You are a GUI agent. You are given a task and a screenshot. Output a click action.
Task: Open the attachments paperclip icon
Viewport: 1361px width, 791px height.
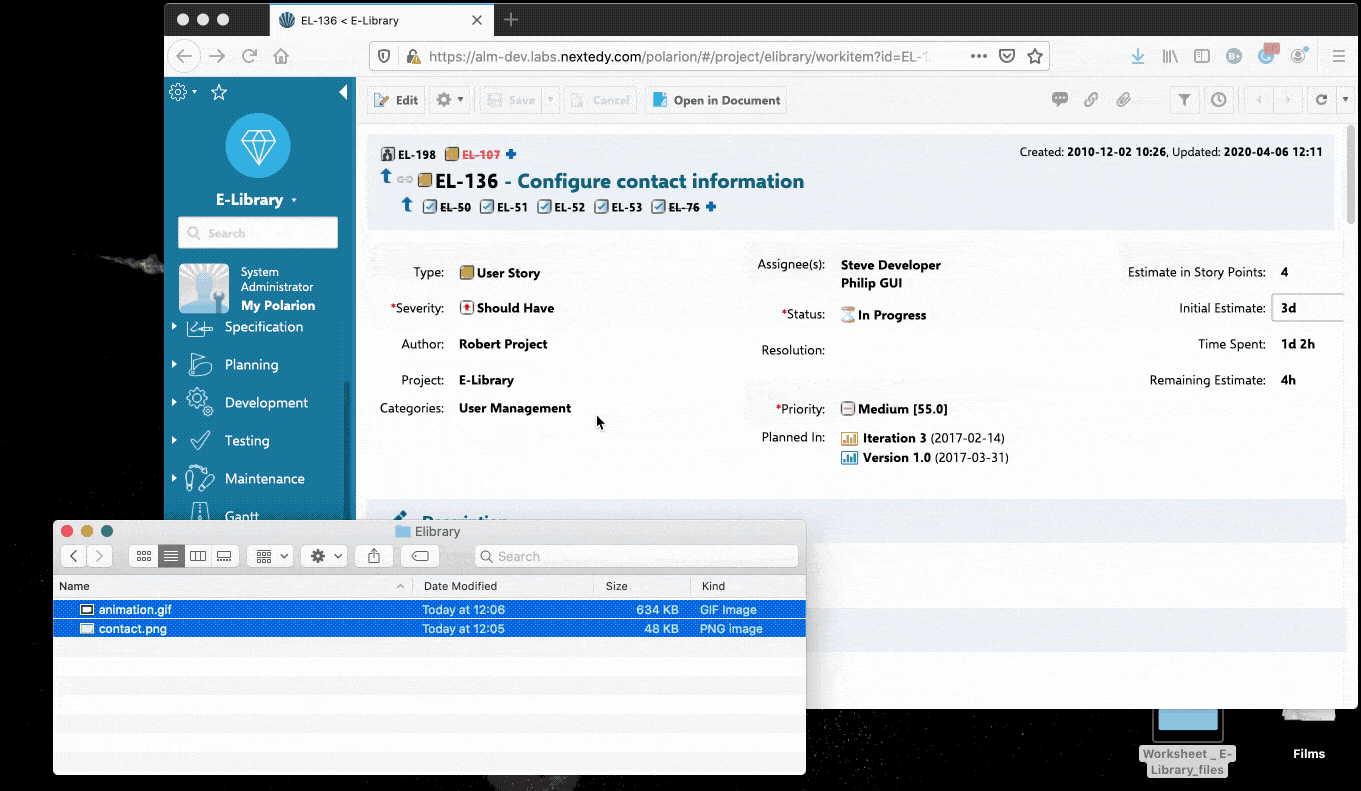point(1123,100)
